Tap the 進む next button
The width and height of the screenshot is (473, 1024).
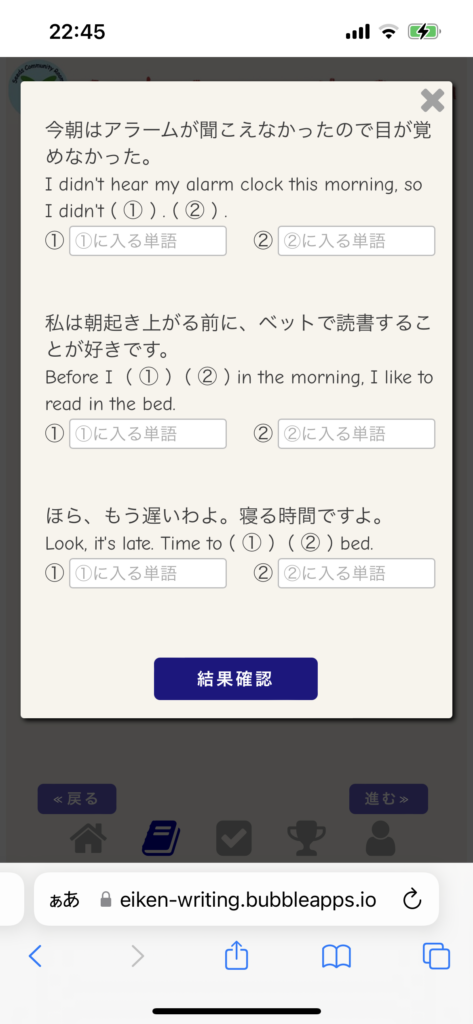(x=389, y=799)
